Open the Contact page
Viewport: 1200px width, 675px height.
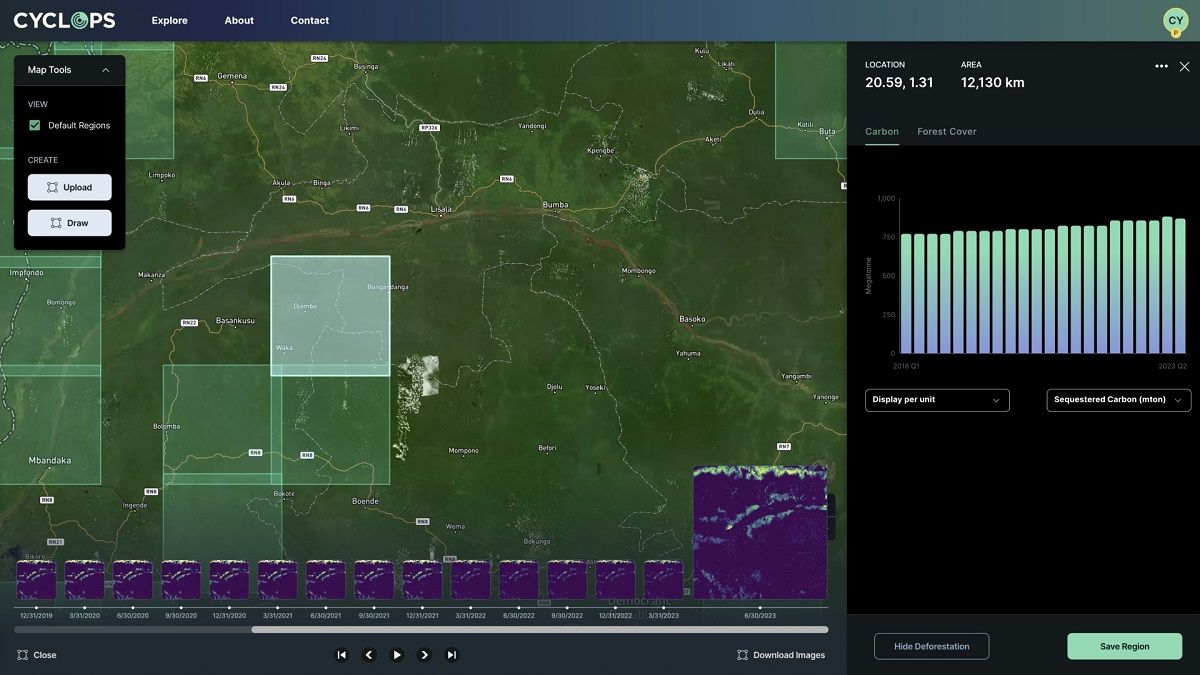[310, 20]
